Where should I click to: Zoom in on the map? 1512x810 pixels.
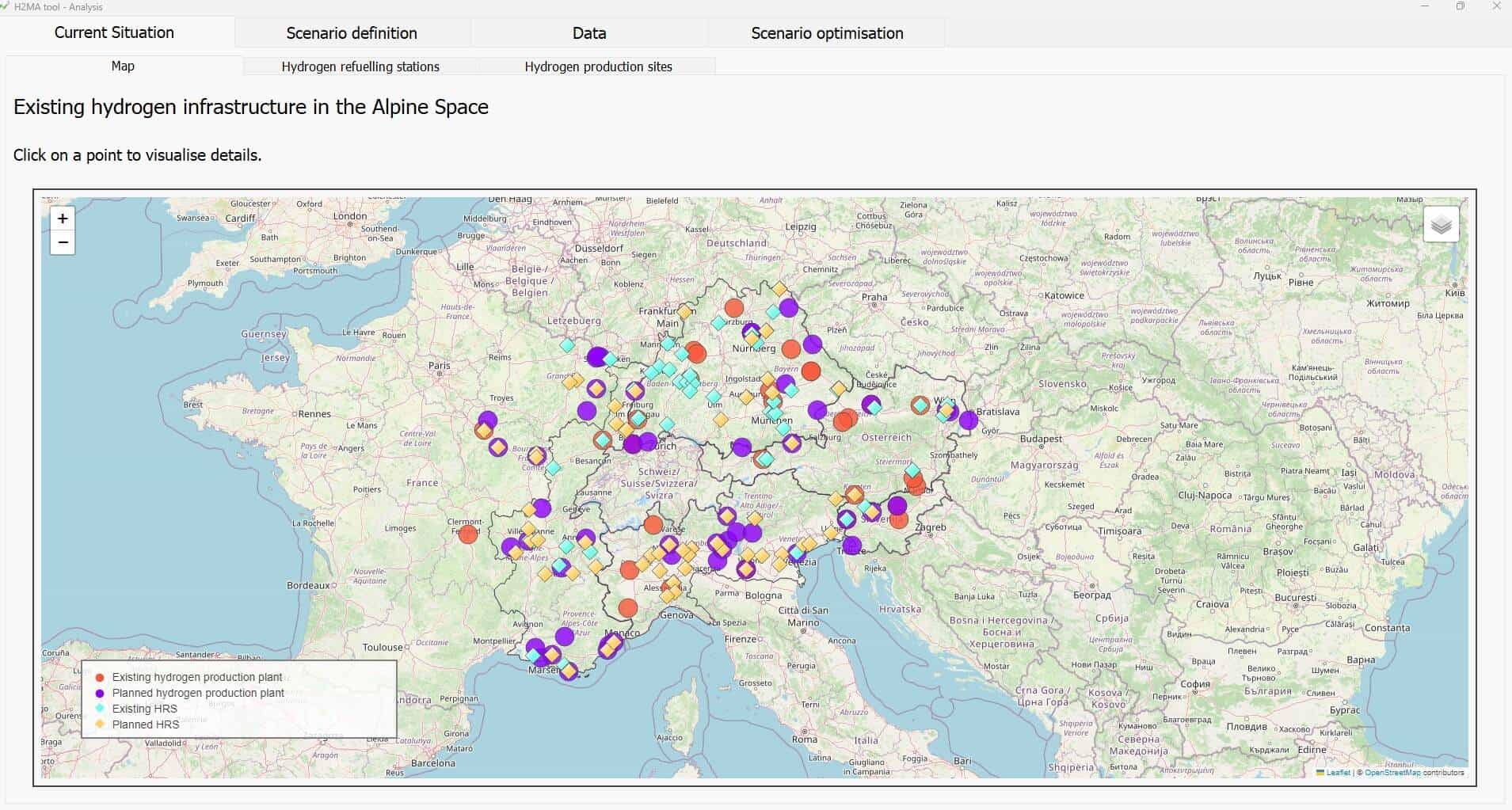click(x=63, y=219)
